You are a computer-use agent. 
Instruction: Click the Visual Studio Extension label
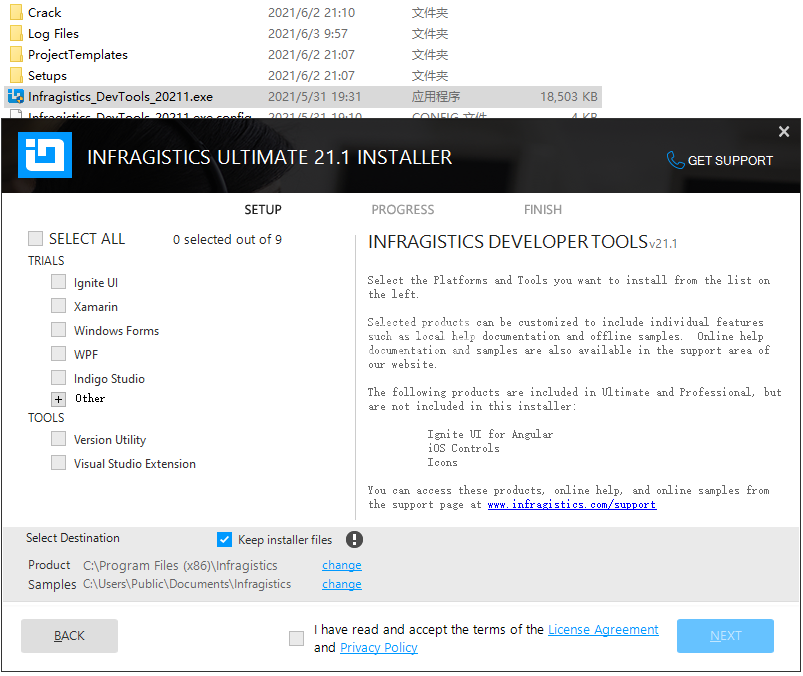pos(135,463)
